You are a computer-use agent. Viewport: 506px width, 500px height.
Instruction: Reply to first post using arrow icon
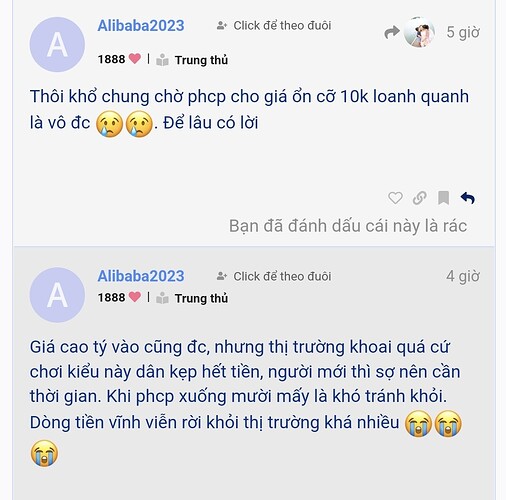[468, 198]
